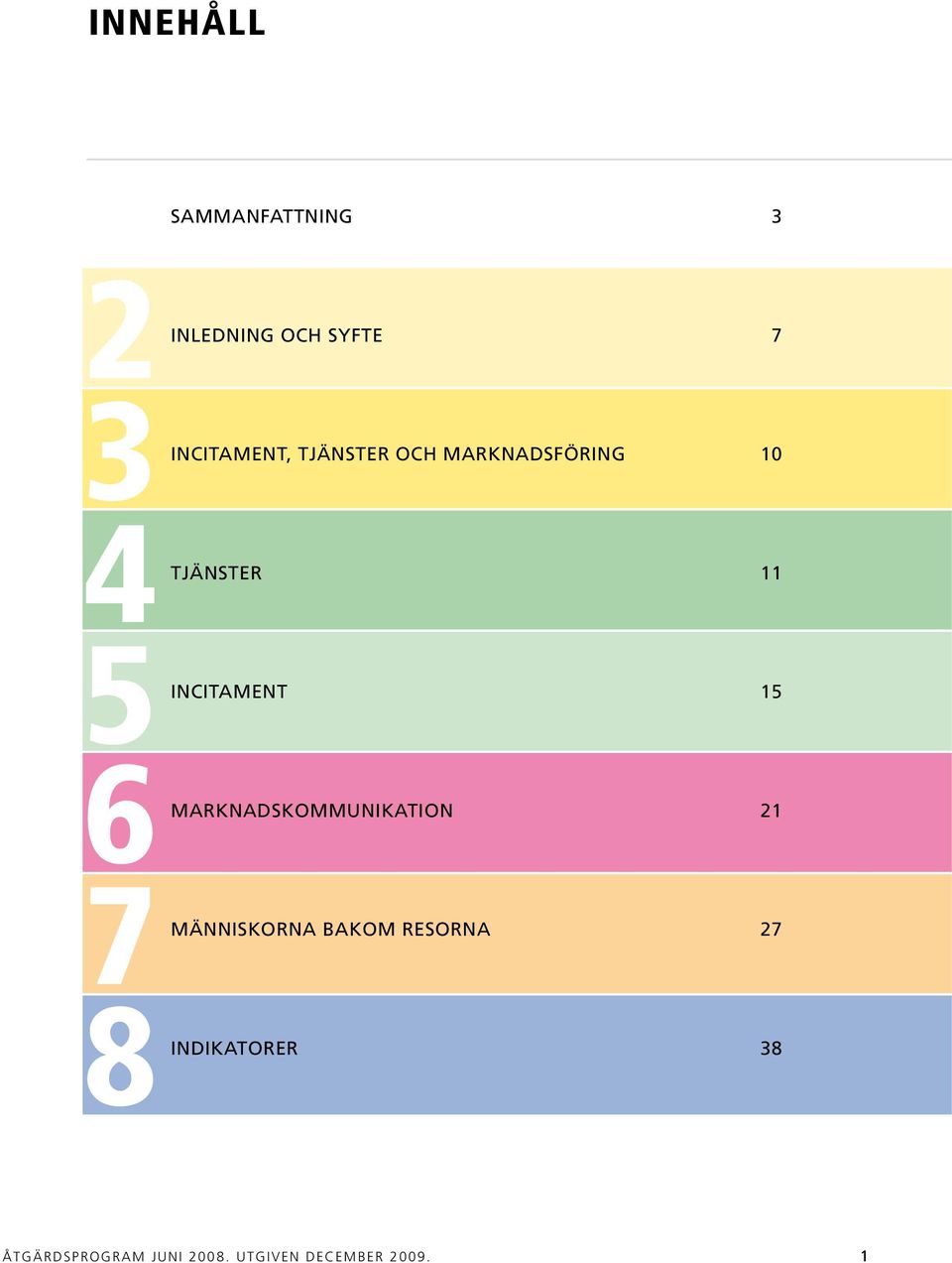Click the large chapter numeral 3

[119, 451]
